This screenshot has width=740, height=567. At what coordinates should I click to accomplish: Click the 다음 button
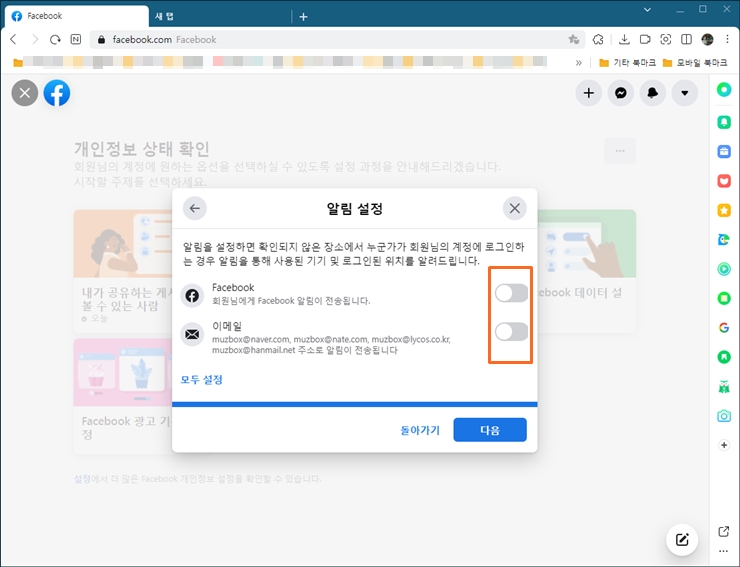click(x=490, y=430)
